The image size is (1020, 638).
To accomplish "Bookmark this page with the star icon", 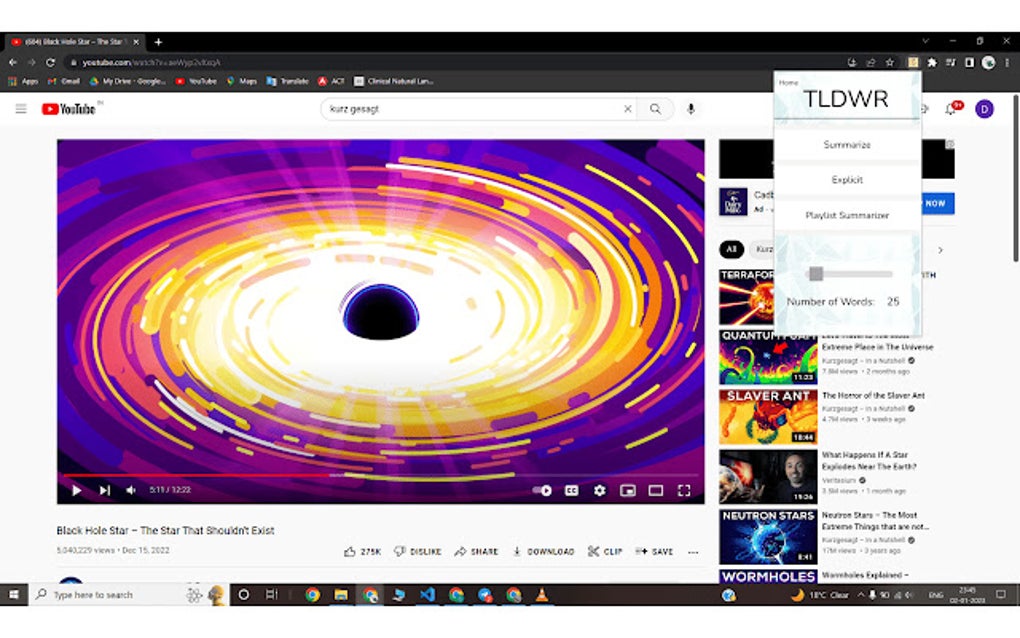I will 889,62.
